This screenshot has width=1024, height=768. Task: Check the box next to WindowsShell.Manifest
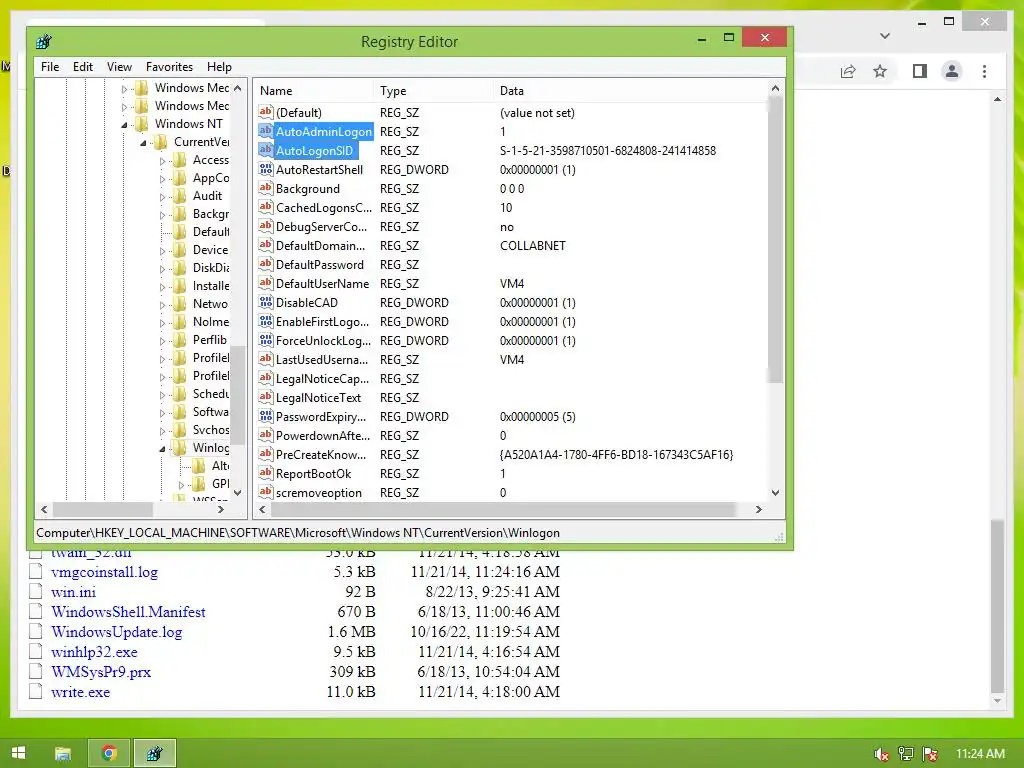point(35,612)
